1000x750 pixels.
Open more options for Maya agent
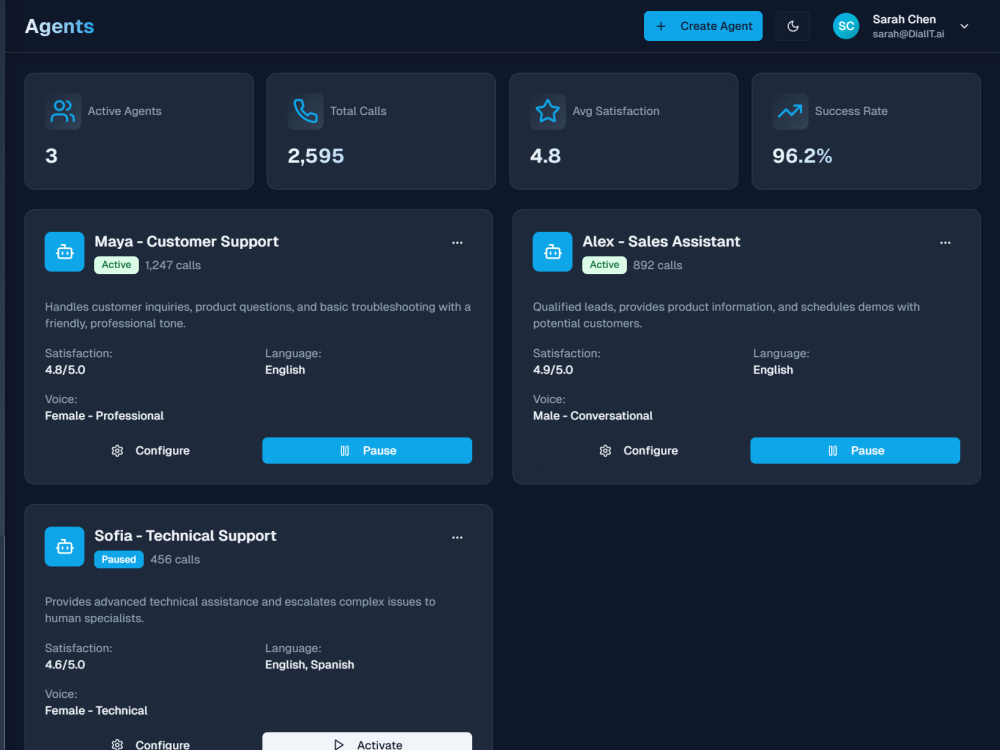pyautogui.click(x=457, y=242)
